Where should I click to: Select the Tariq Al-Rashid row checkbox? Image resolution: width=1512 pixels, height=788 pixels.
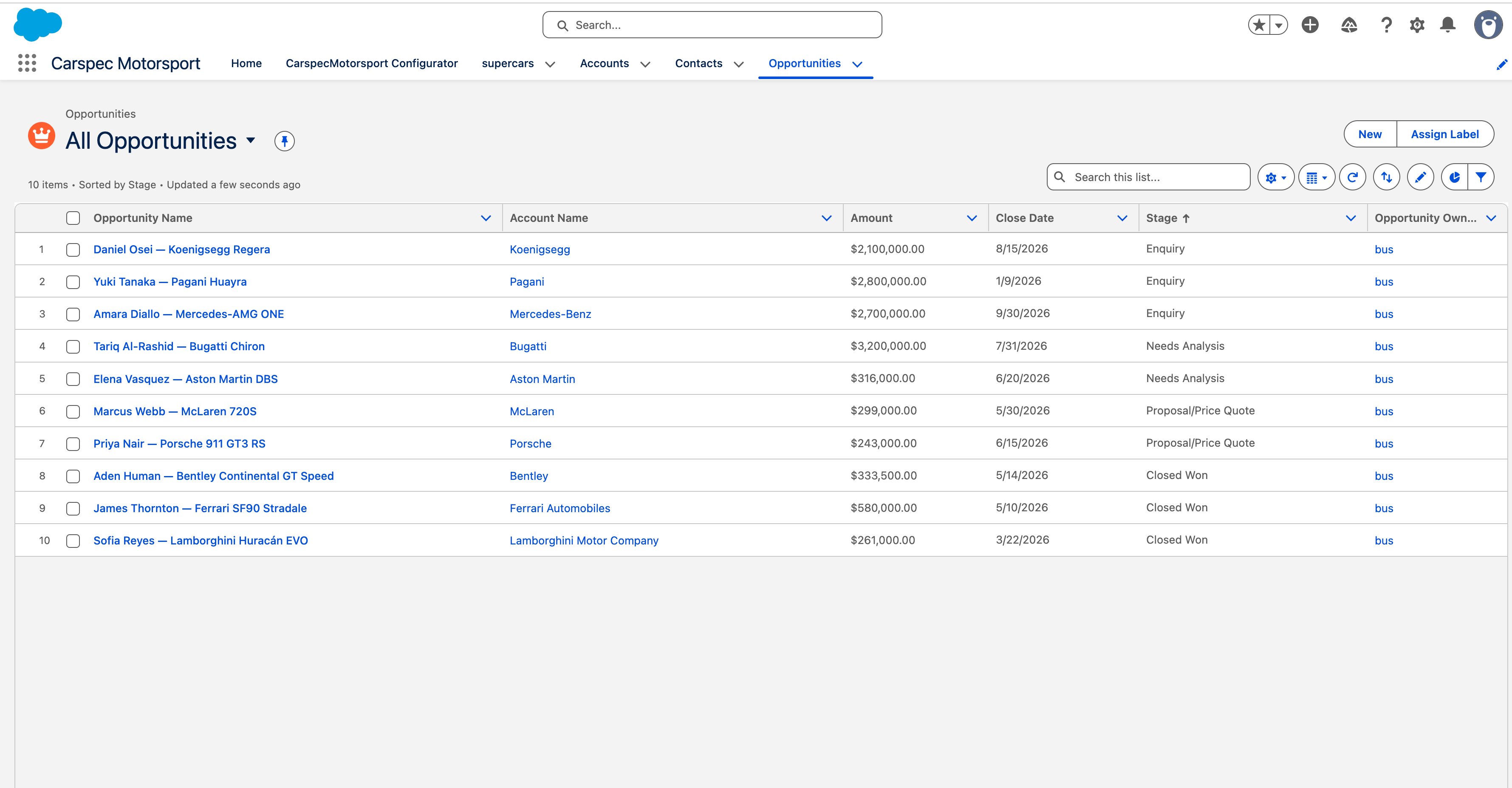[x=73, y=346]
